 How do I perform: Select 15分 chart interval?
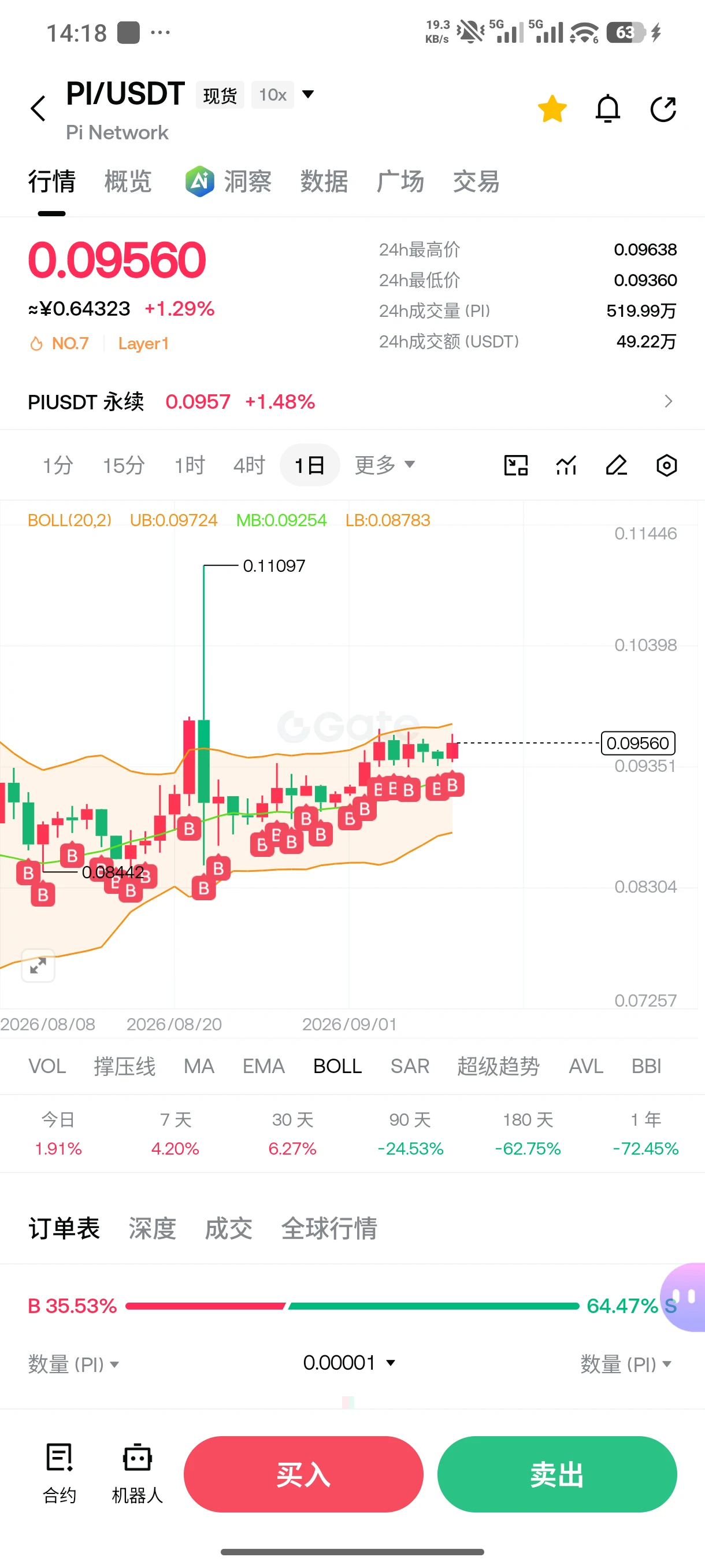click(124, 465)
